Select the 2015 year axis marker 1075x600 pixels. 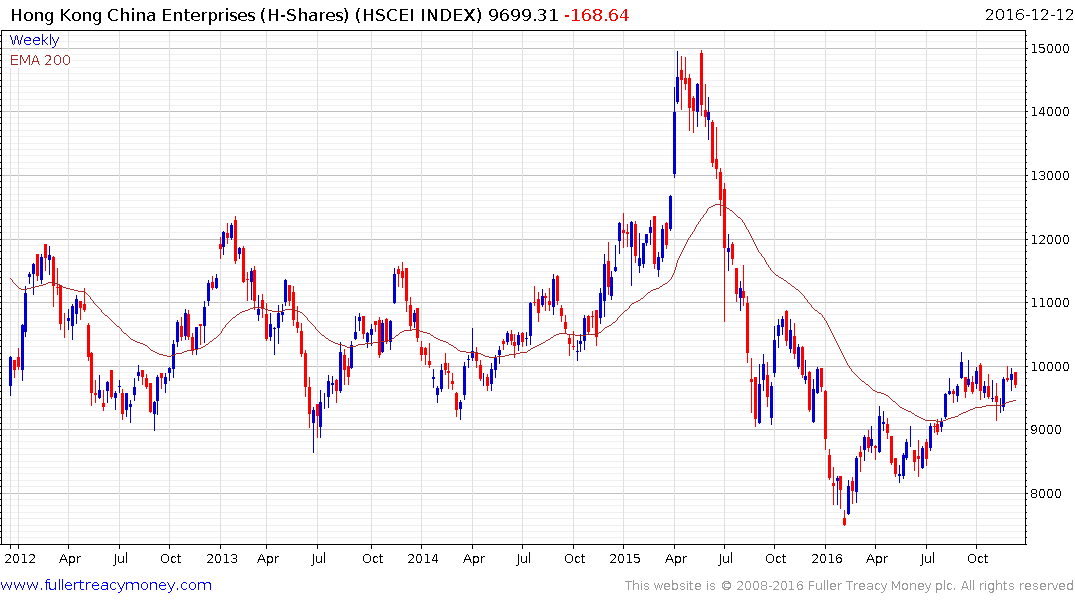click(x=625, y=559)
